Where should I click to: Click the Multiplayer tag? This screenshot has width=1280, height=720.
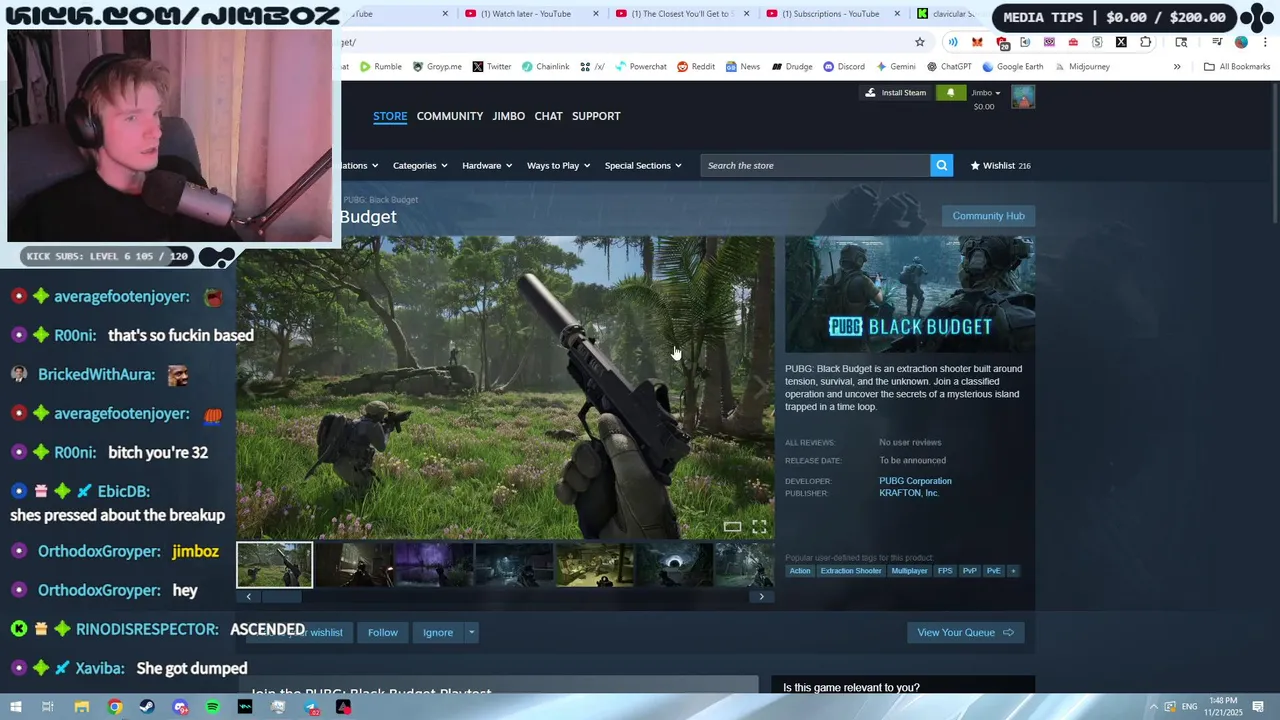coord(909,571)
